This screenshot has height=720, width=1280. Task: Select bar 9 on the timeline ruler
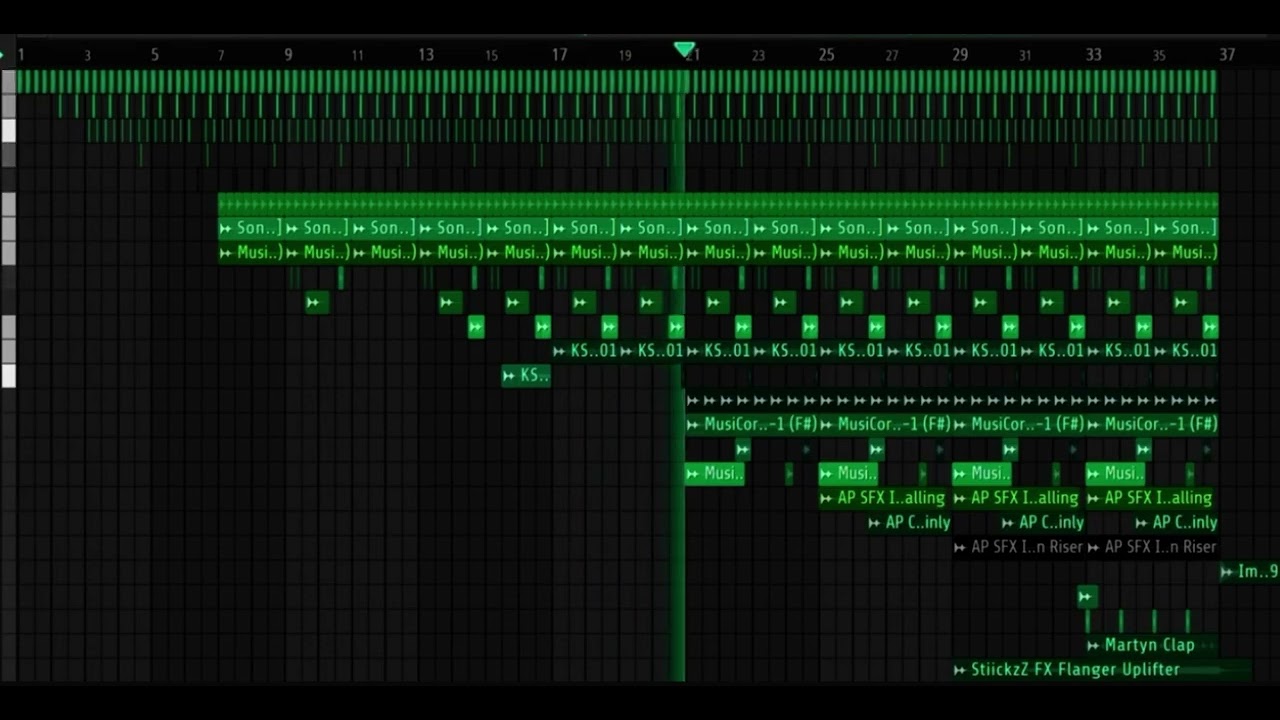[288, 54]
